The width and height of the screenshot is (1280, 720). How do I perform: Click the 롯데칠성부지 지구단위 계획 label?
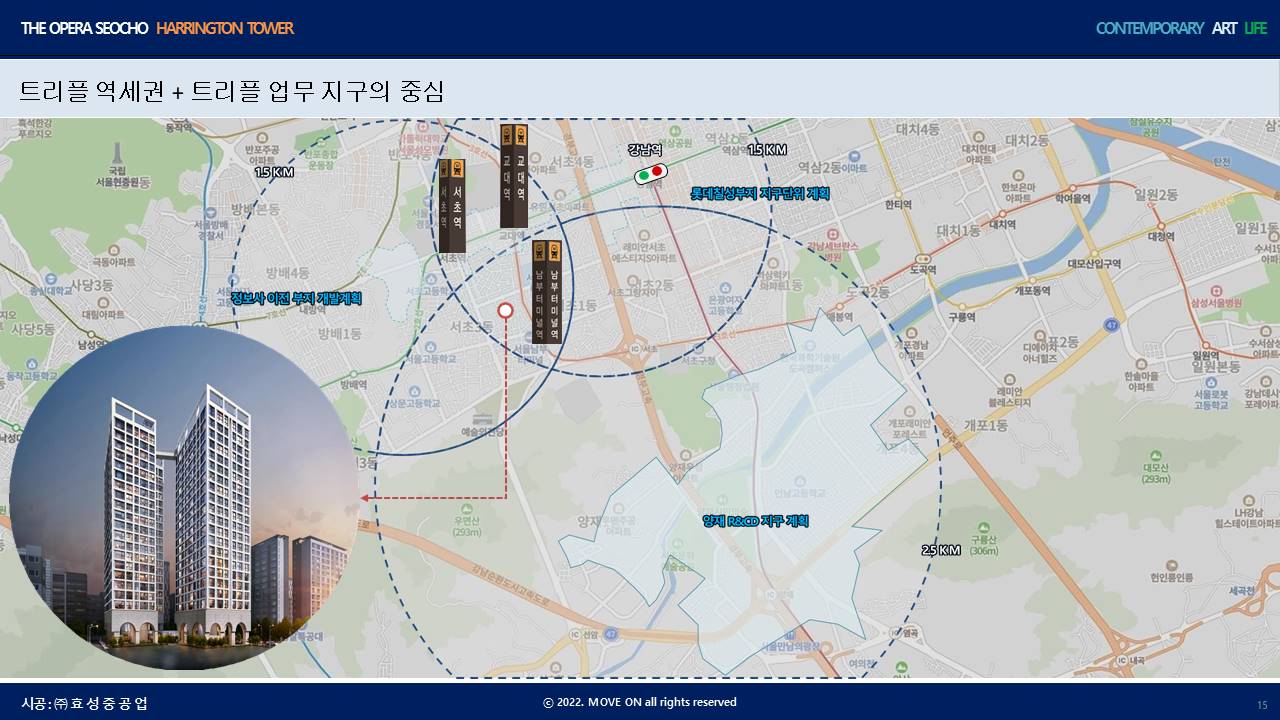[x=760, y=194]
